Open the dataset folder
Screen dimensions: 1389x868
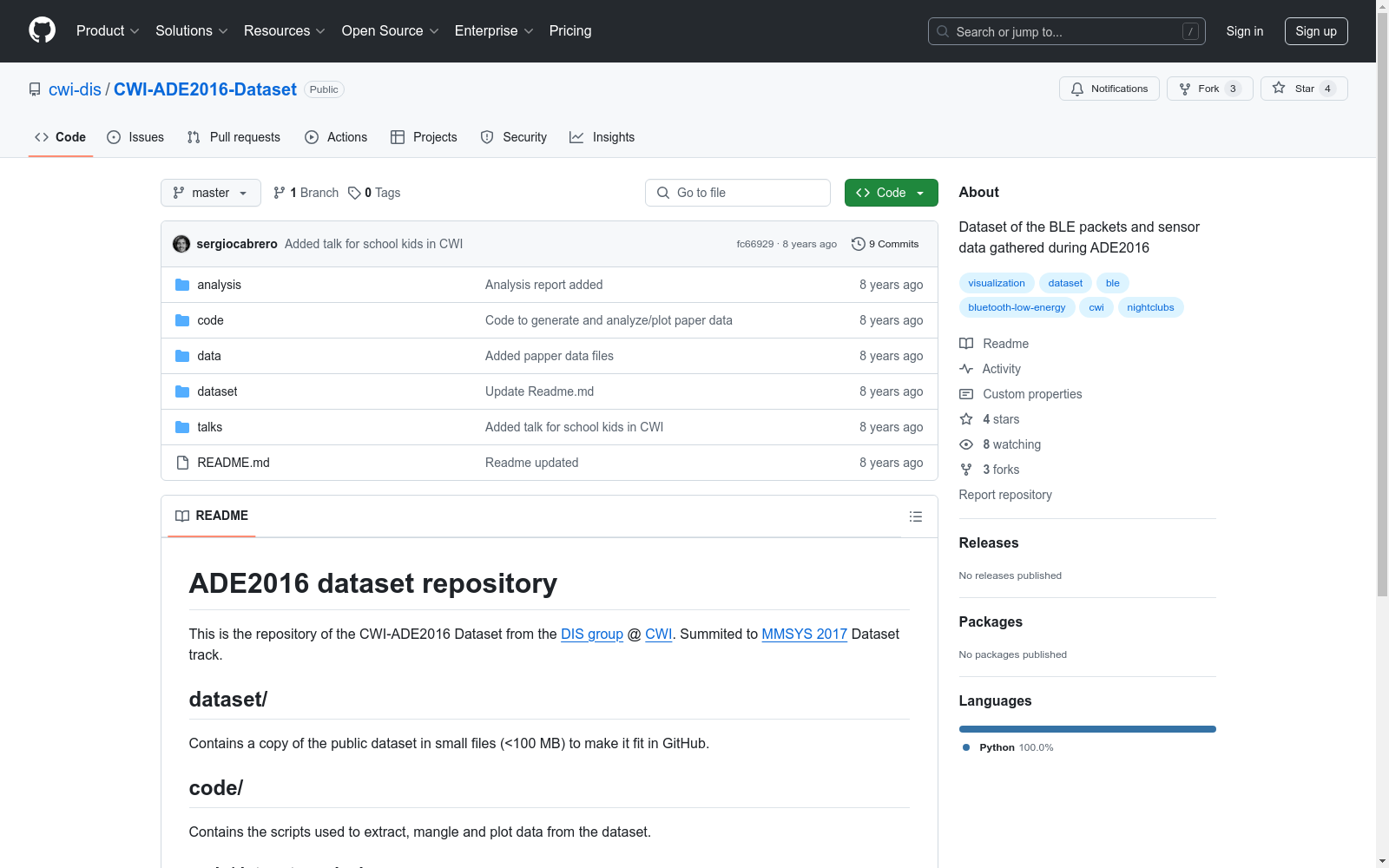217,391
